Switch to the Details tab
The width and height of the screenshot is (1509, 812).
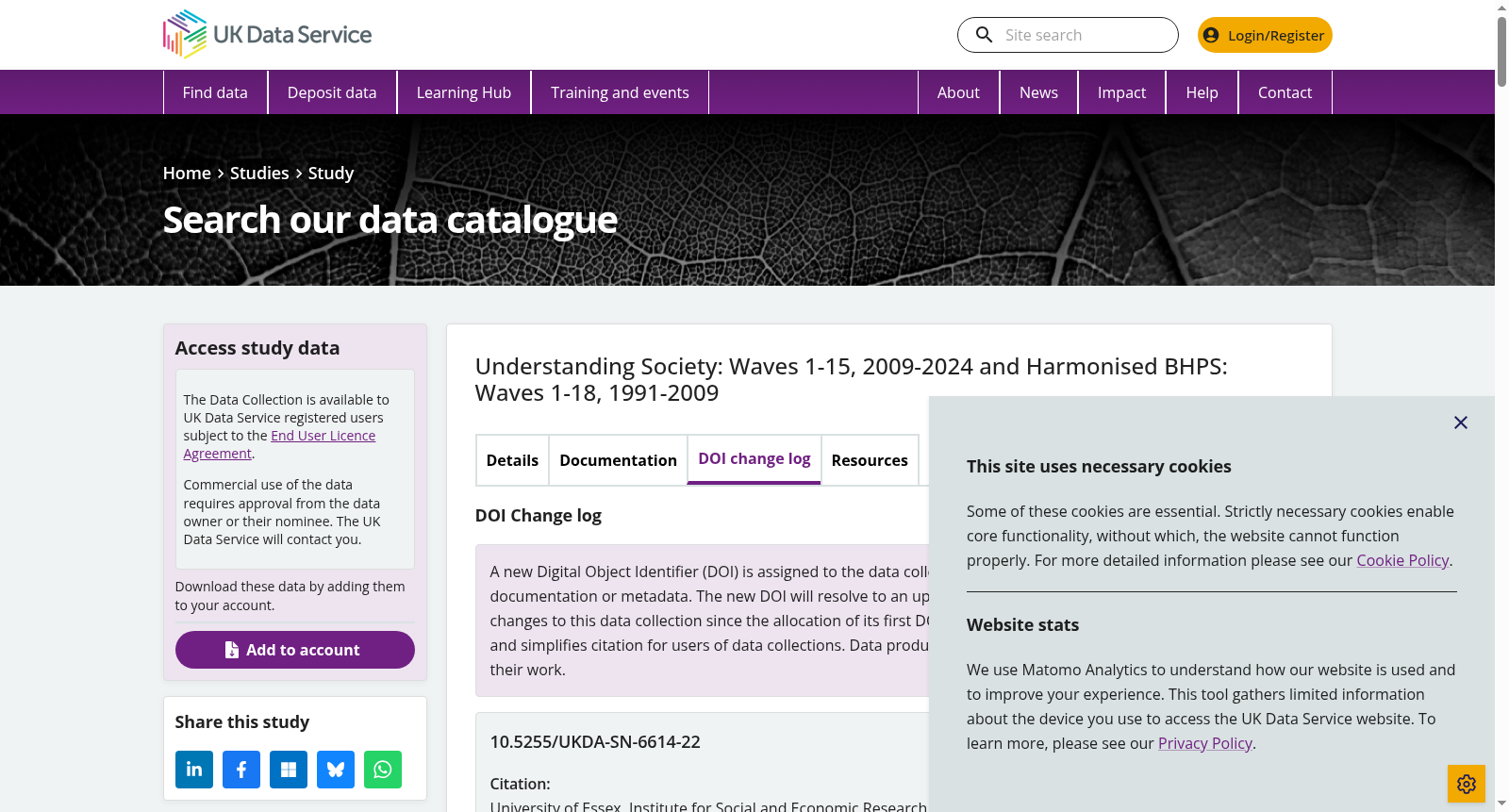pos(512,460)
